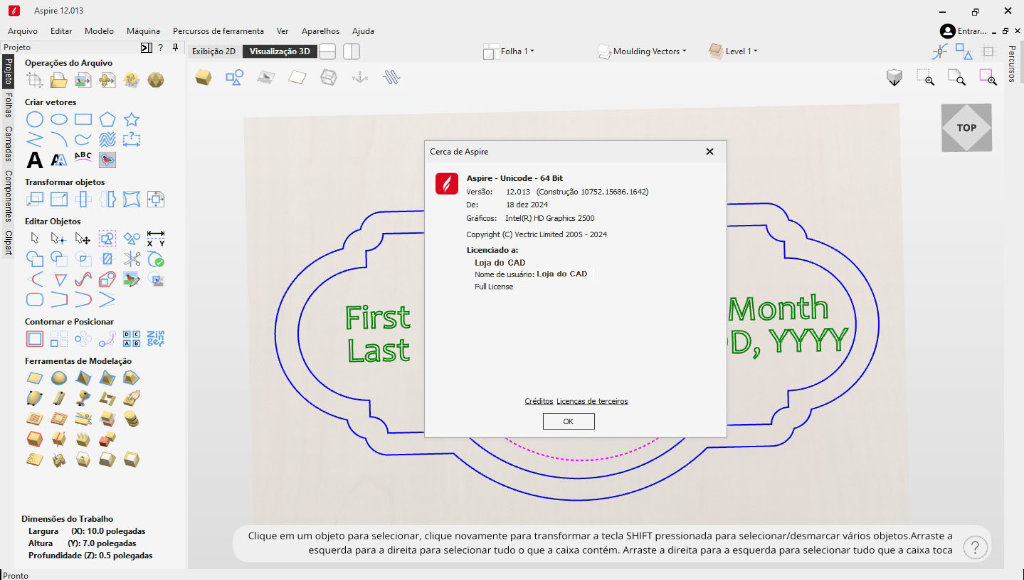Select the Create Dome shape modeling tool

pyautogui.click(x=59, y=378)
